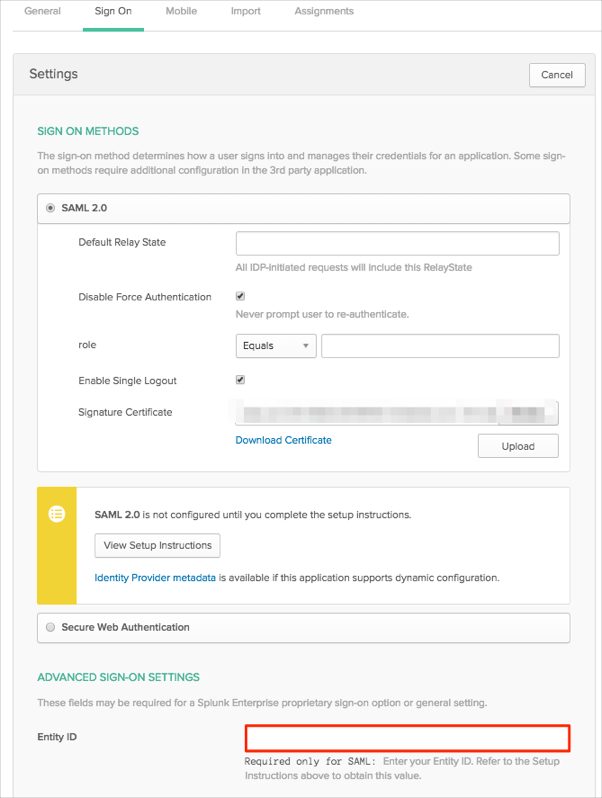Expand the role Equals dropdown

[x=276, y=346]
